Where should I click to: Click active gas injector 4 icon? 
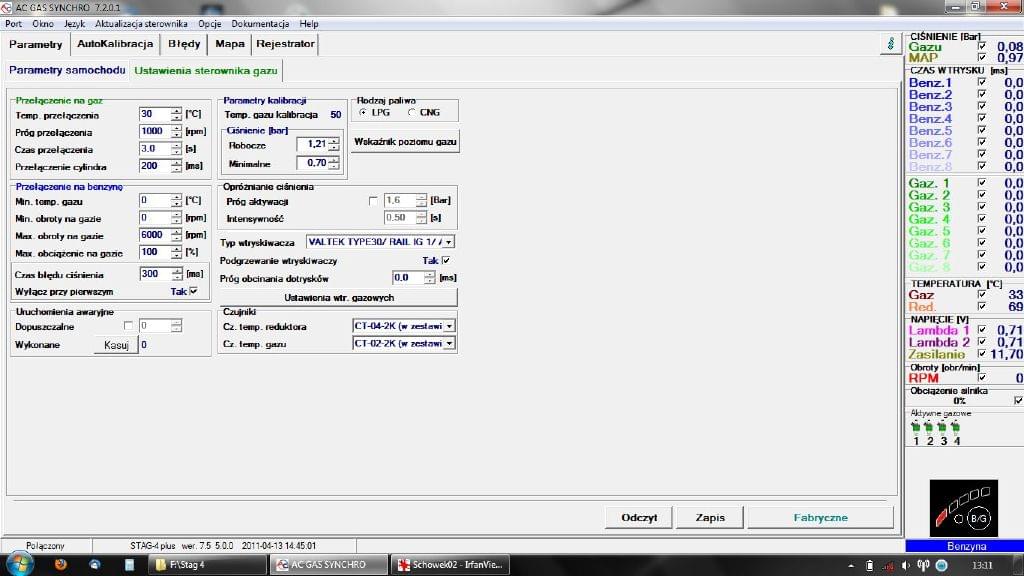click(x=956, y=427)
